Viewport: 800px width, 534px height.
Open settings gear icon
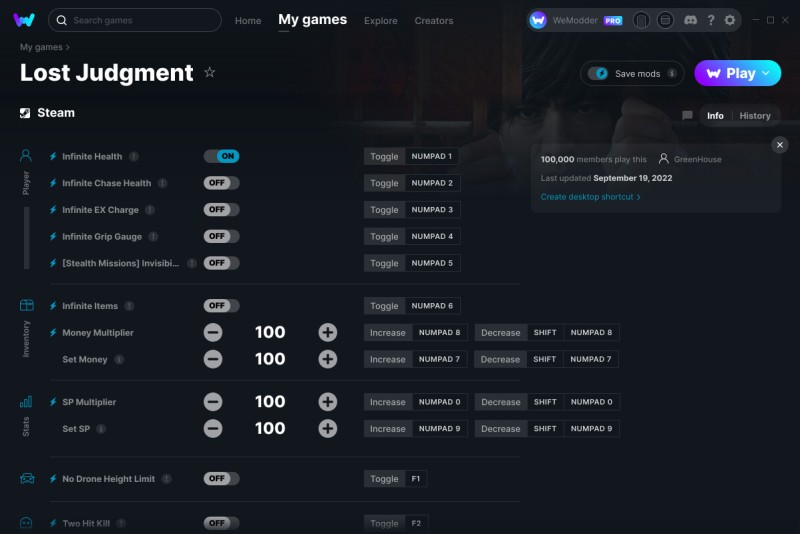(x=730, y=20)
